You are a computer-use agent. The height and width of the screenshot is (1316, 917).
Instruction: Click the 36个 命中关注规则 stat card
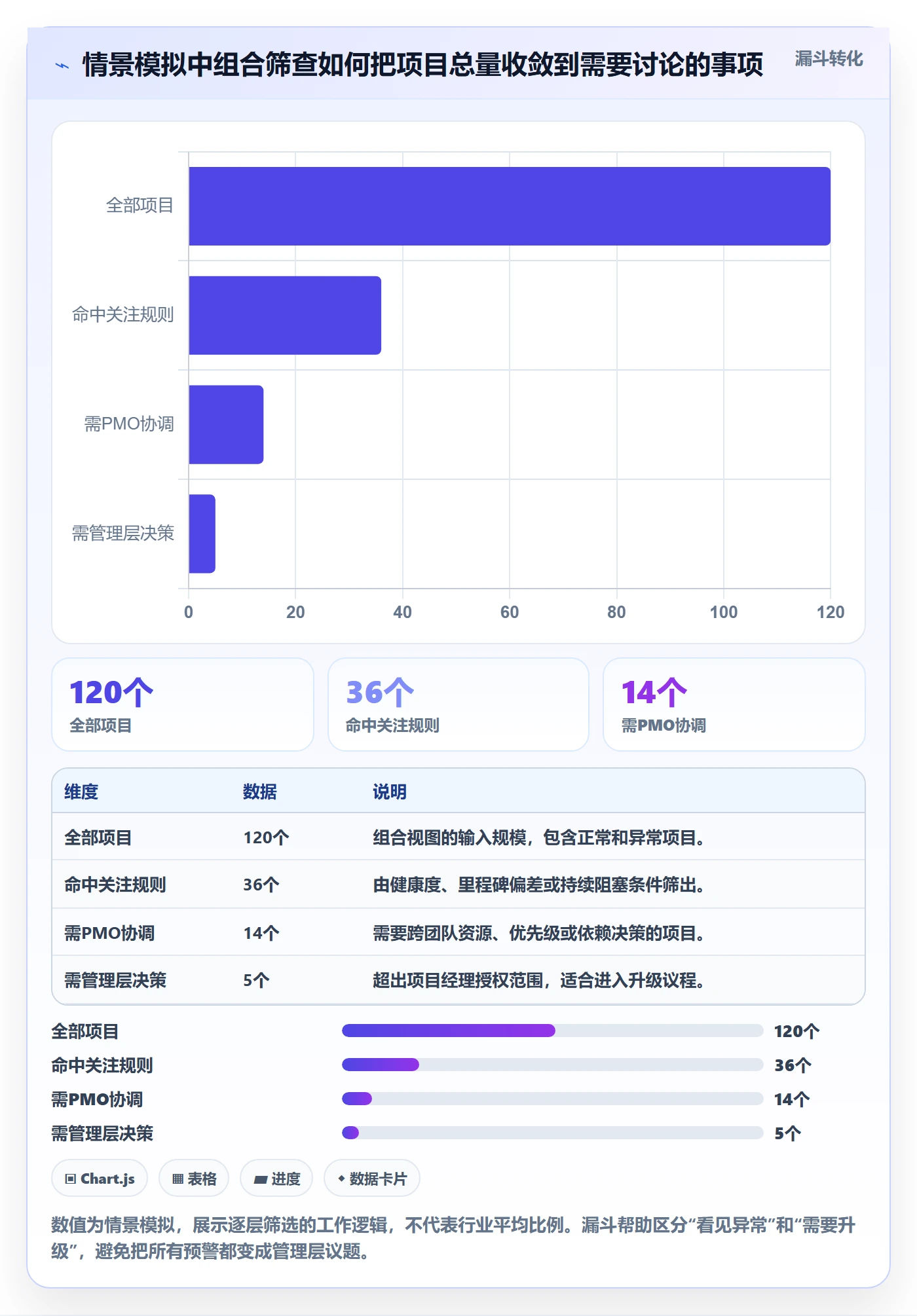pyautogui.click(x=458, y=704)
